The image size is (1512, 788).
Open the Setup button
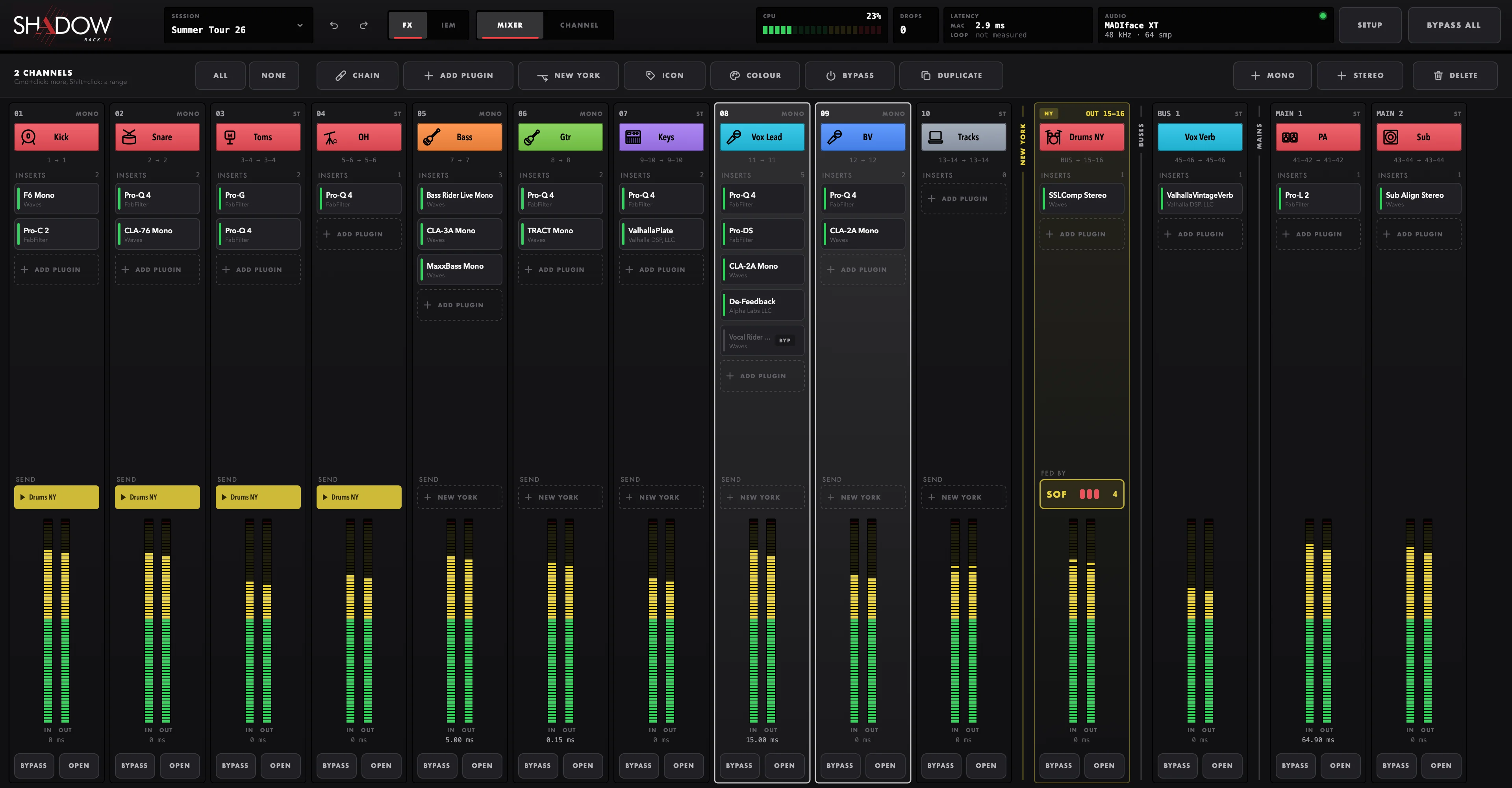1370,25
